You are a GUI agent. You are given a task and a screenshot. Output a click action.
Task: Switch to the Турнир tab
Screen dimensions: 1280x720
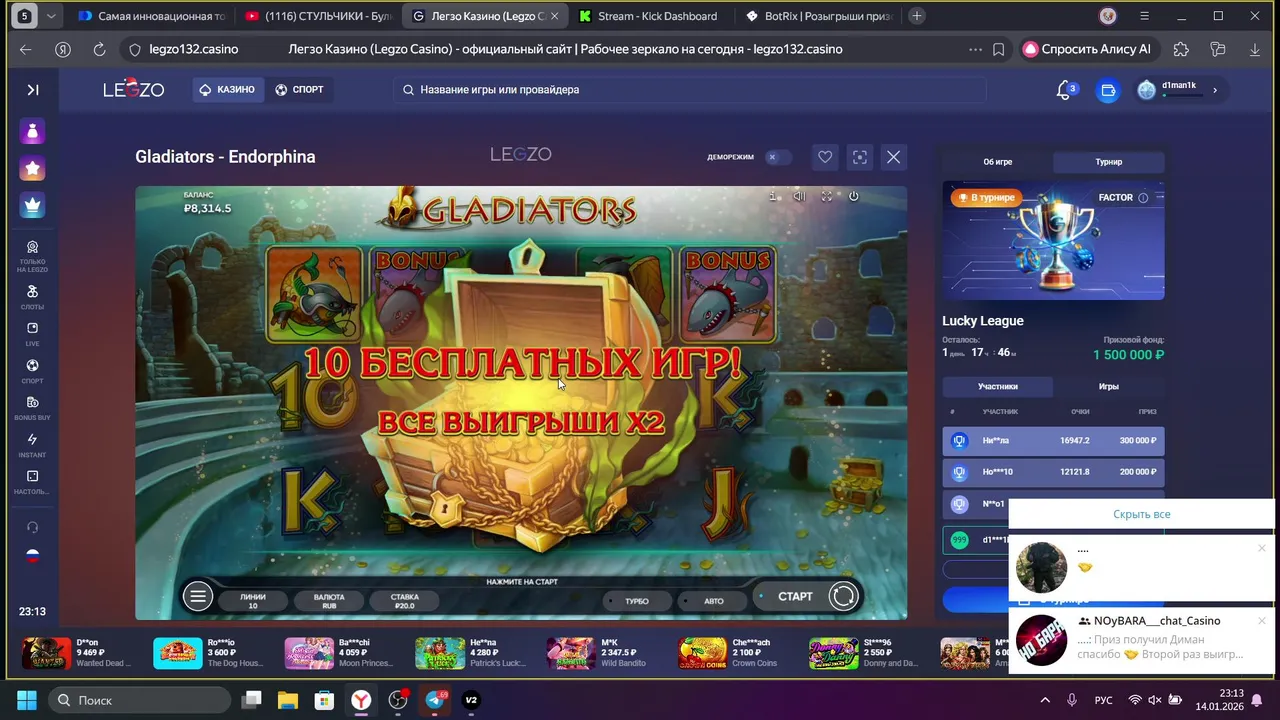(x=1108, y=162)
